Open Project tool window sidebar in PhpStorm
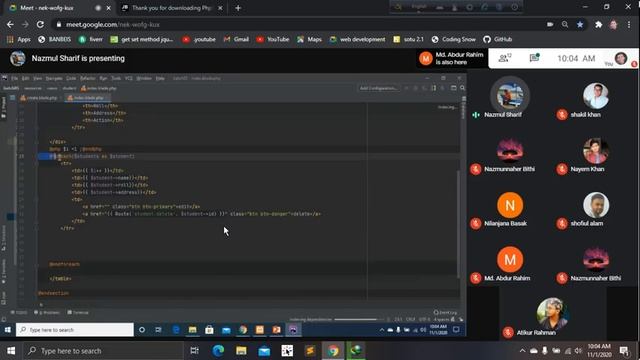 tap(4, 107)
